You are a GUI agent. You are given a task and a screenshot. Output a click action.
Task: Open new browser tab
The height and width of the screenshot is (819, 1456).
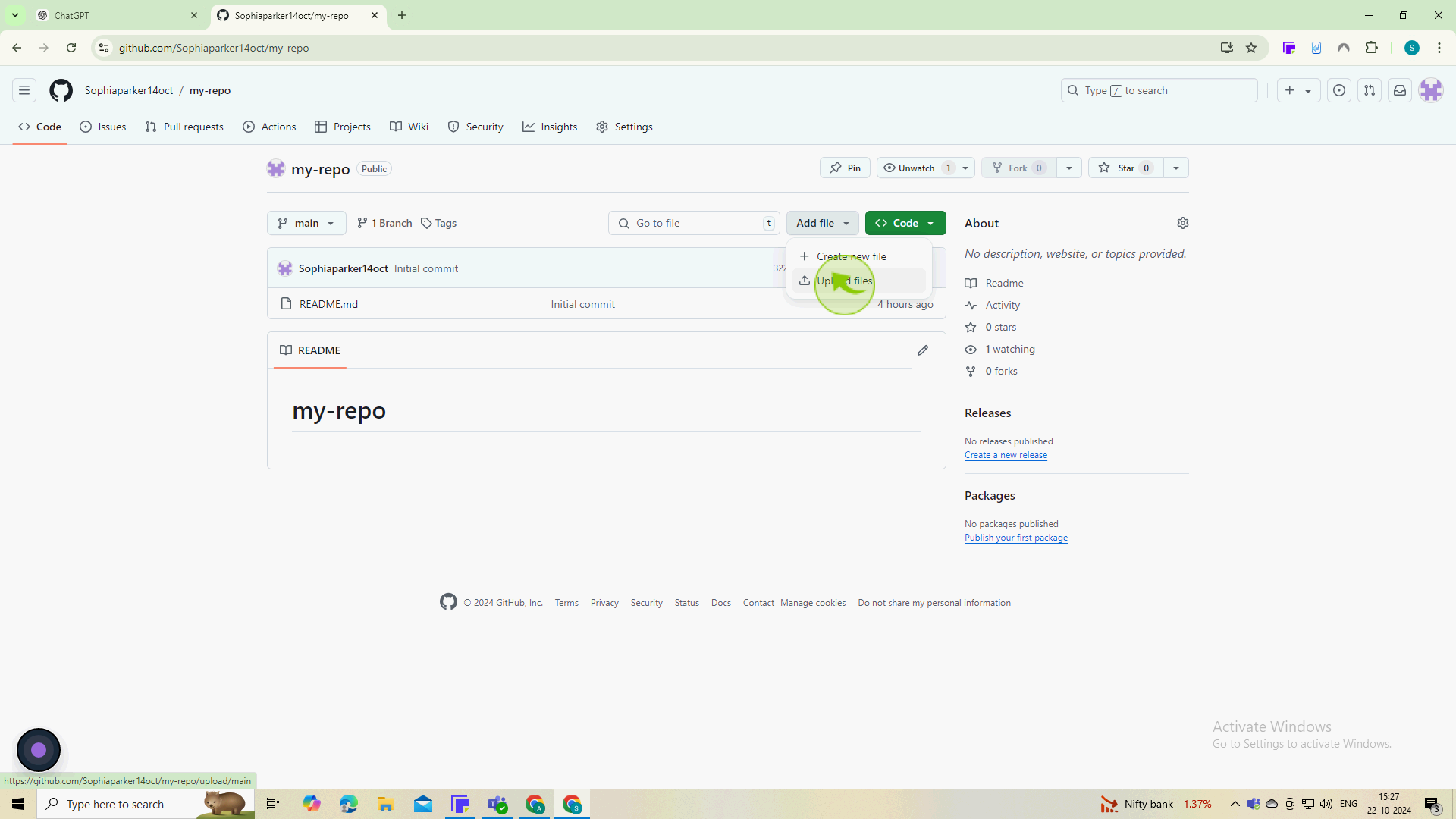click(402, 15)
